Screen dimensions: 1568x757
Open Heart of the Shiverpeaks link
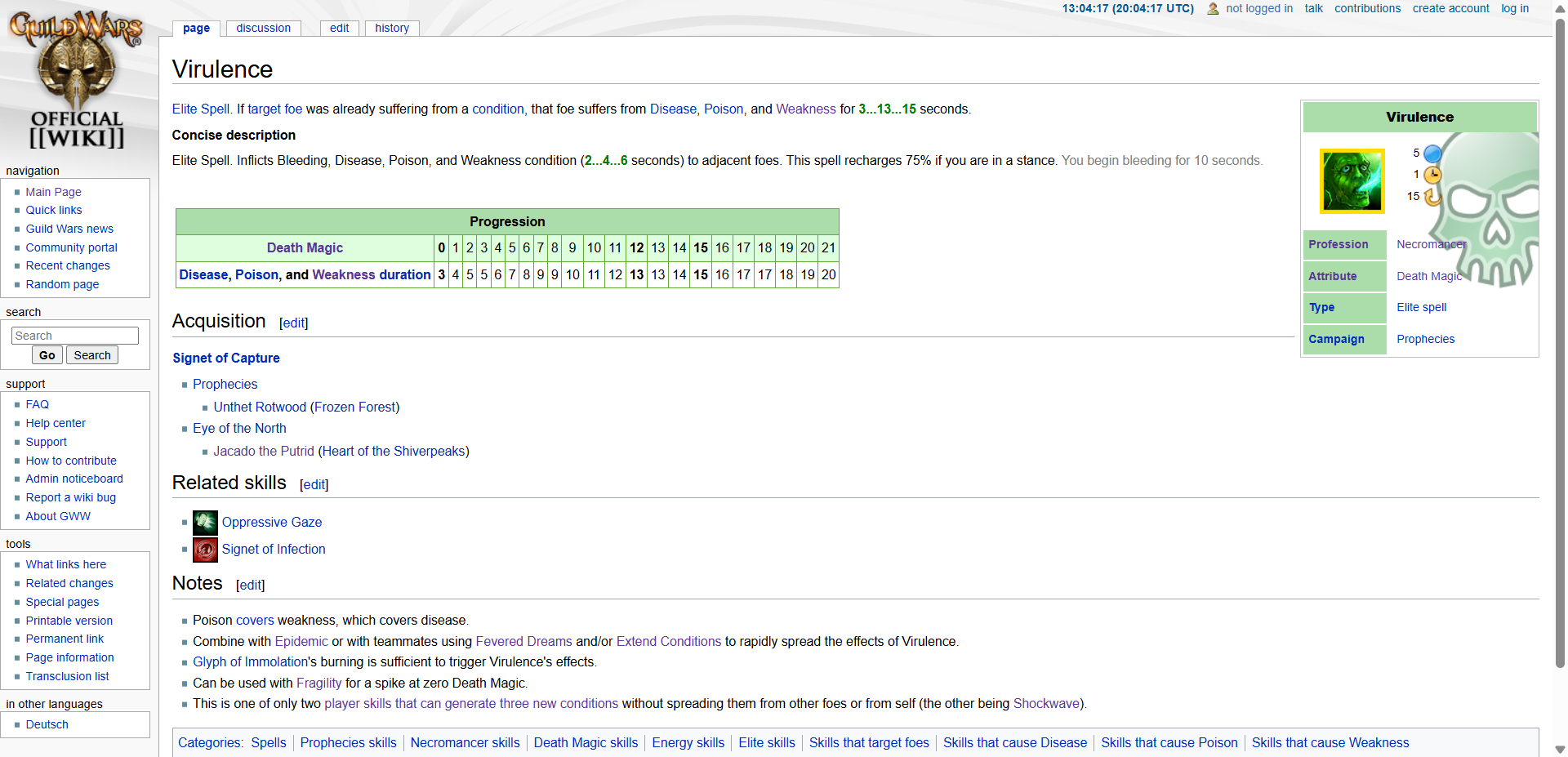pyautogui.click(x=394, y=451)
